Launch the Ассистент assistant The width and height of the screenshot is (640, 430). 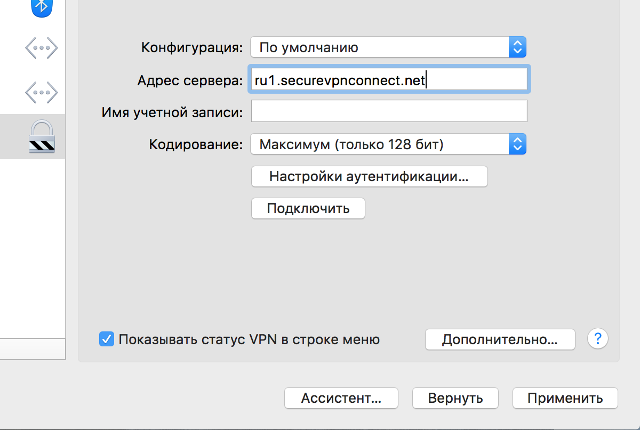click(341, 398)
